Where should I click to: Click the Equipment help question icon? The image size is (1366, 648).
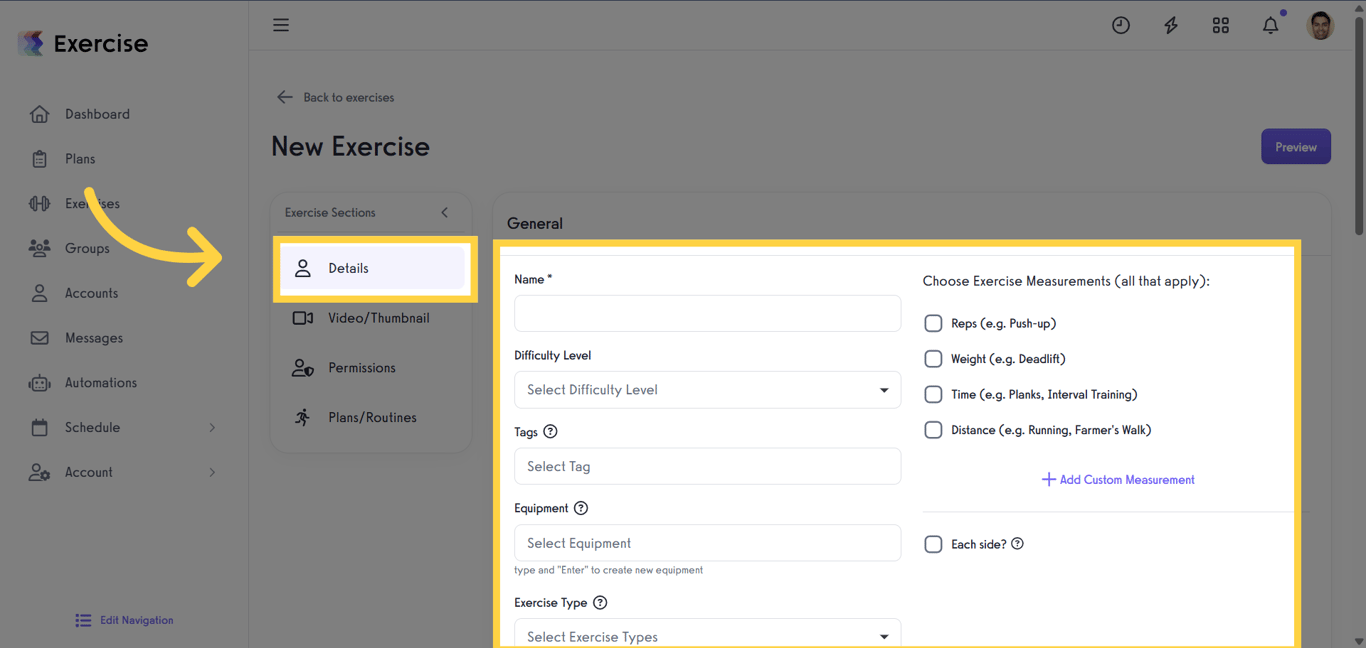[581, 508]
